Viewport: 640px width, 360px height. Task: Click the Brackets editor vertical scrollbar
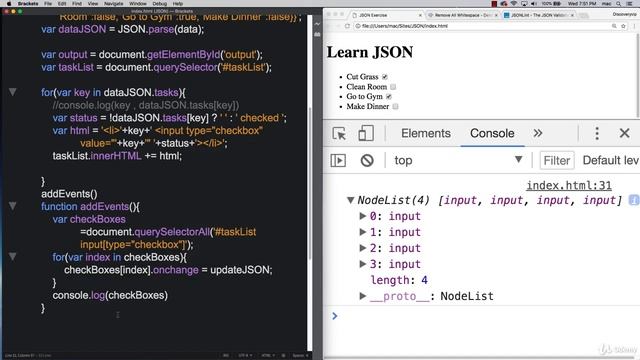310,183
